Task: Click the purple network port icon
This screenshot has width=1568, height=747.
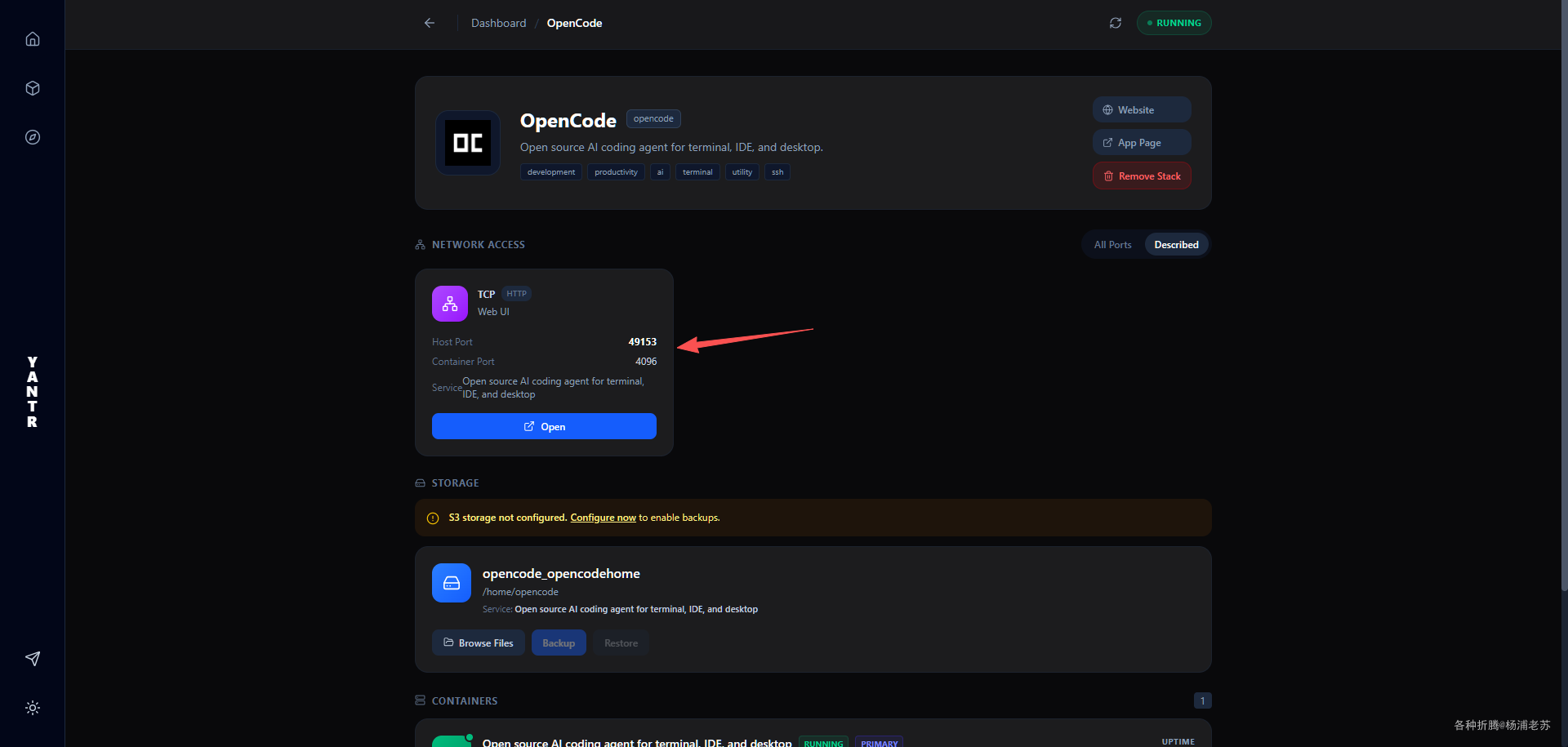Action: point(450,304)
